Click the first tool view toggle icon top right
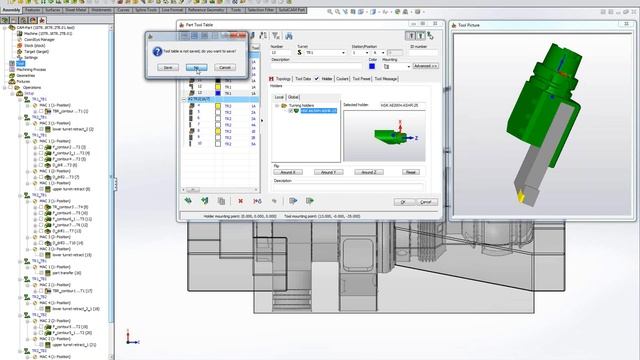The width and height of the screenshot is (640, 360). pyautogui.click(x=411, y=36)
